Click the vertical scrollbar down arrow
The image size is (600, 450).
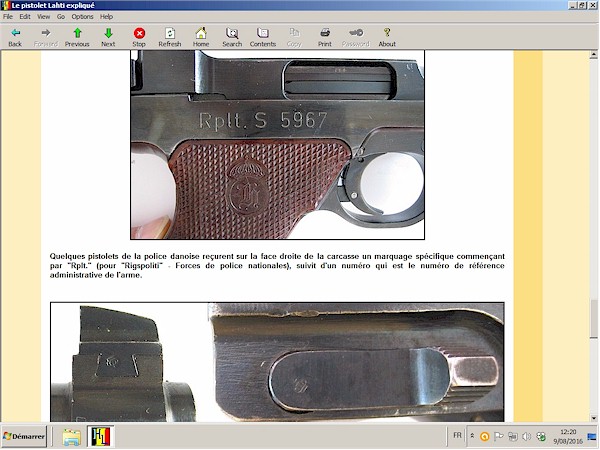[593, 418]
